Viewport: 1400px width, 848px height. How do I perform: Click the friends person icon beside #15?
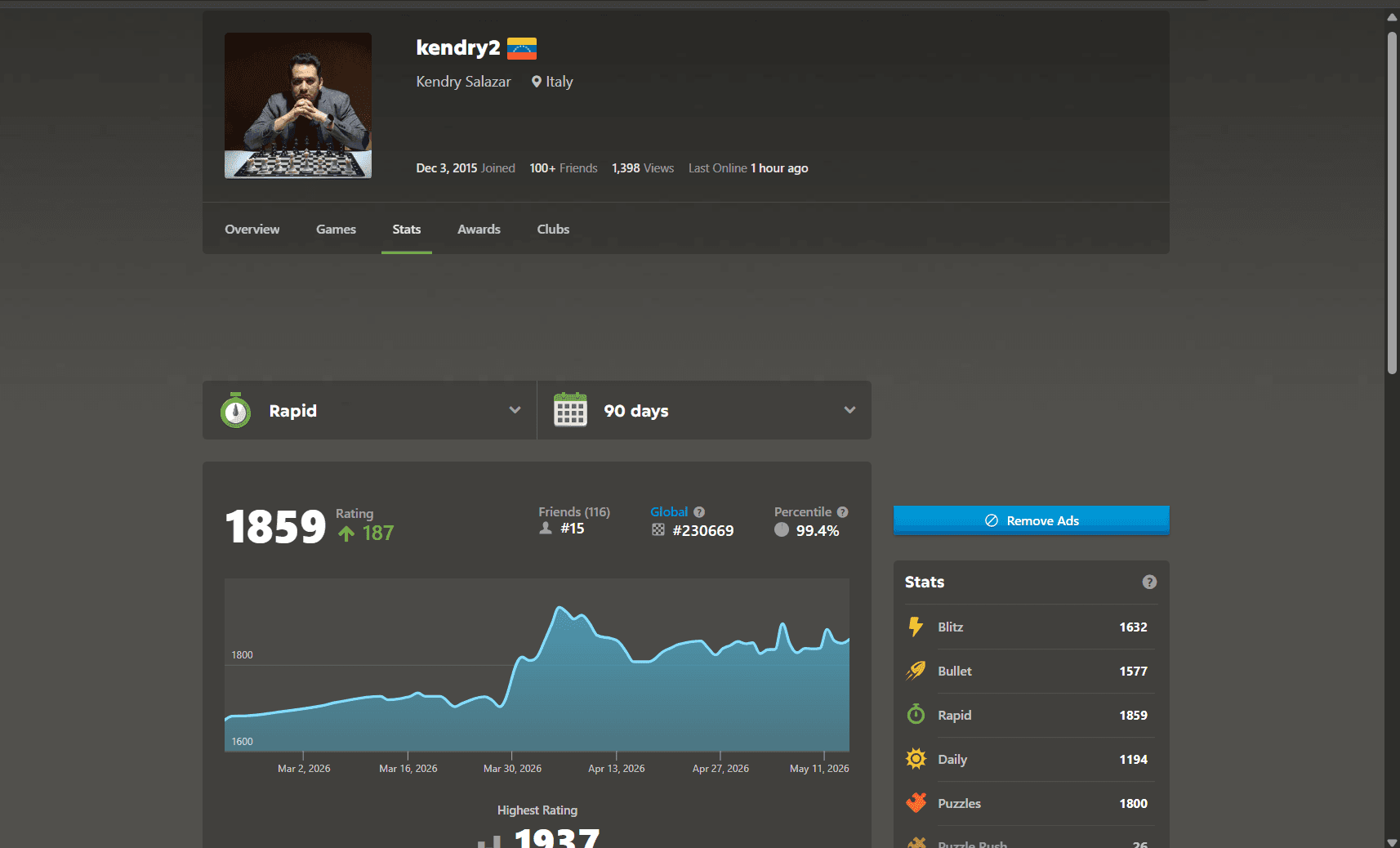coord(546,529)
